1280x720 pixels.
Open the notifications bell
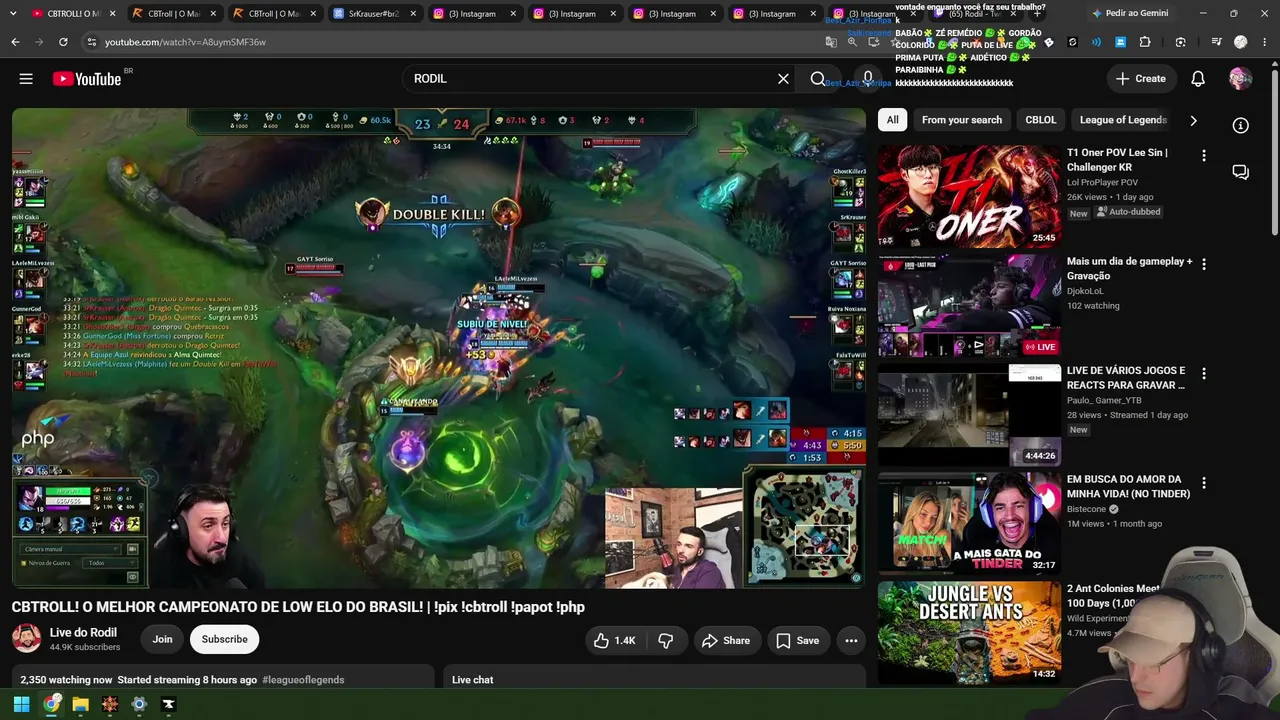[x=1198, y=79]
